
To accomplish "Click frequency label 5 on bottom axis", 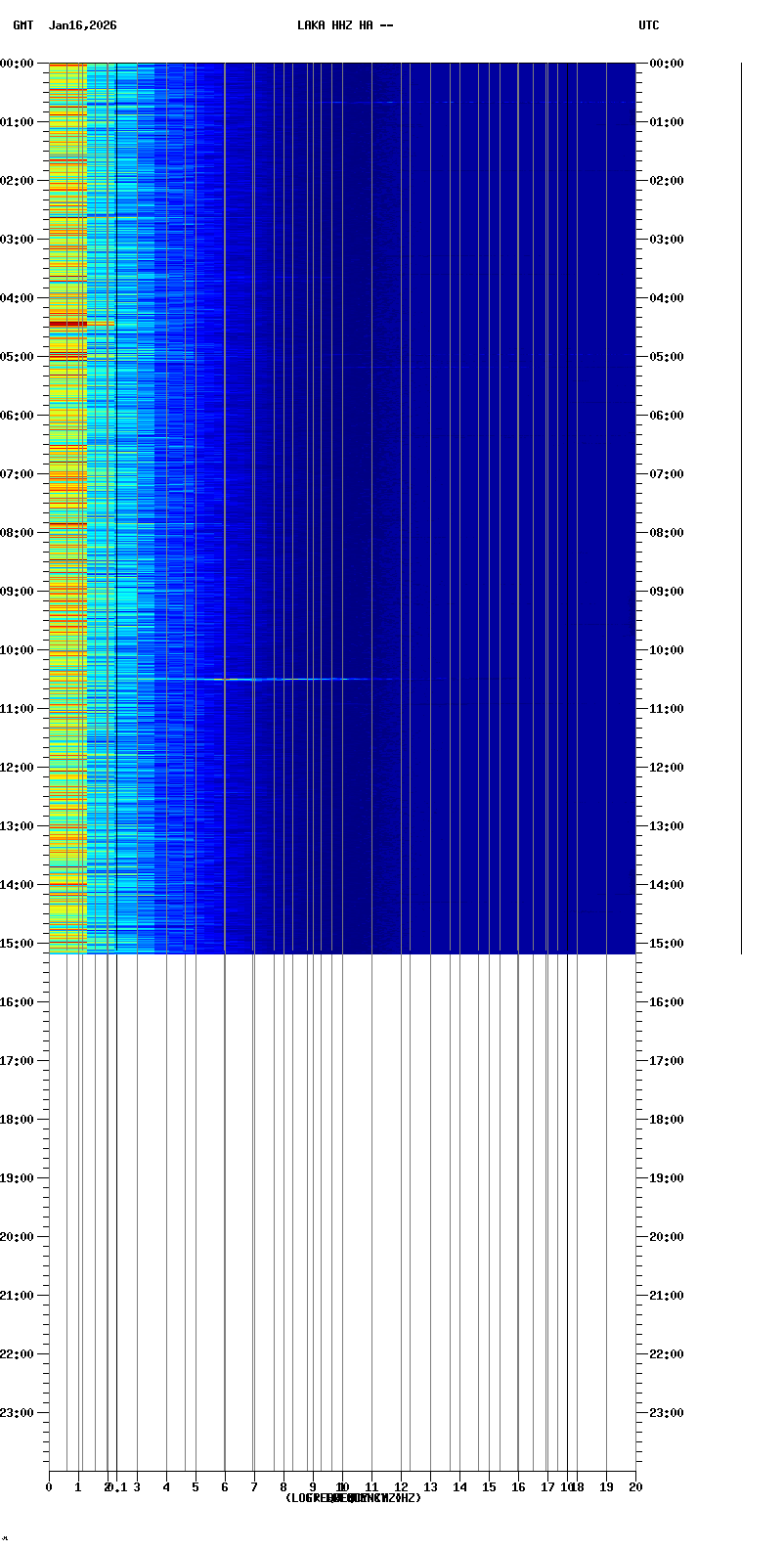I will 196,1487.
